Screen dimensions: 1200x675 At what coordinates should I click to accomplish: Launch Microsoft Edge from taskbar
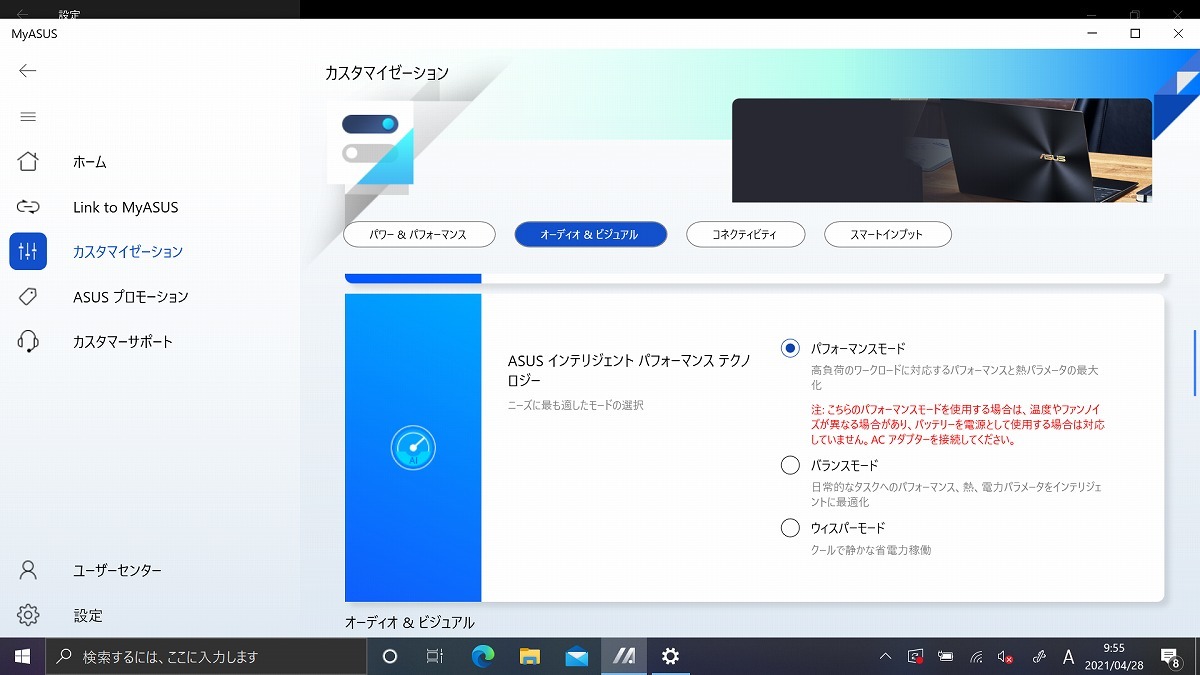[483, 656]
